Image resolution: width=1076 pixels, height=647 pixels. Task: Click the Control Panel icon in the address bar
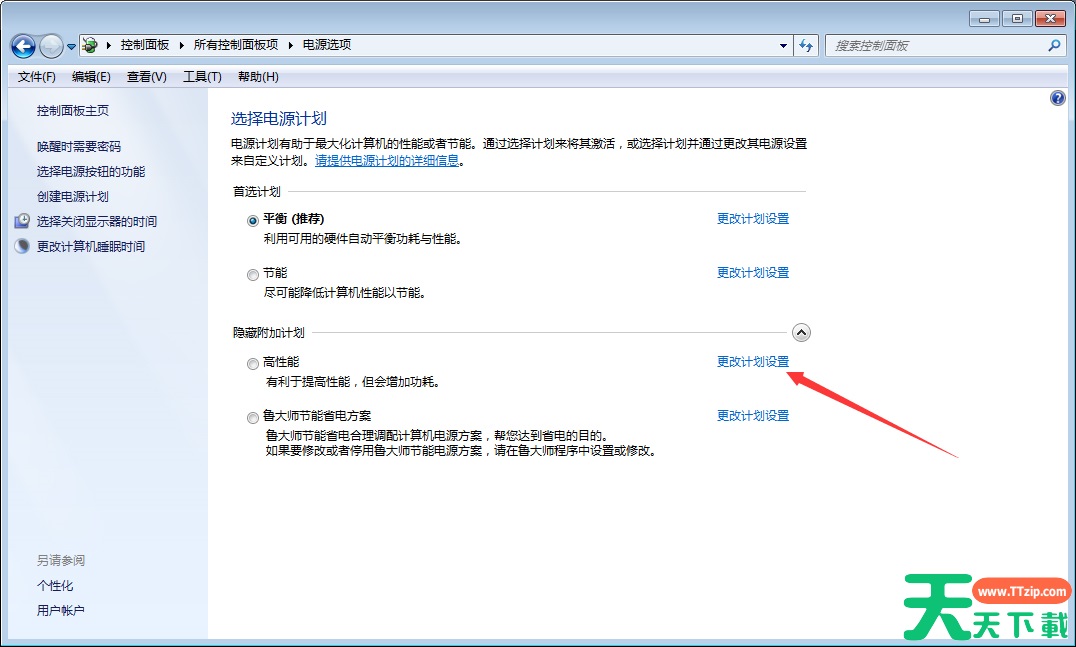(90, 45)
